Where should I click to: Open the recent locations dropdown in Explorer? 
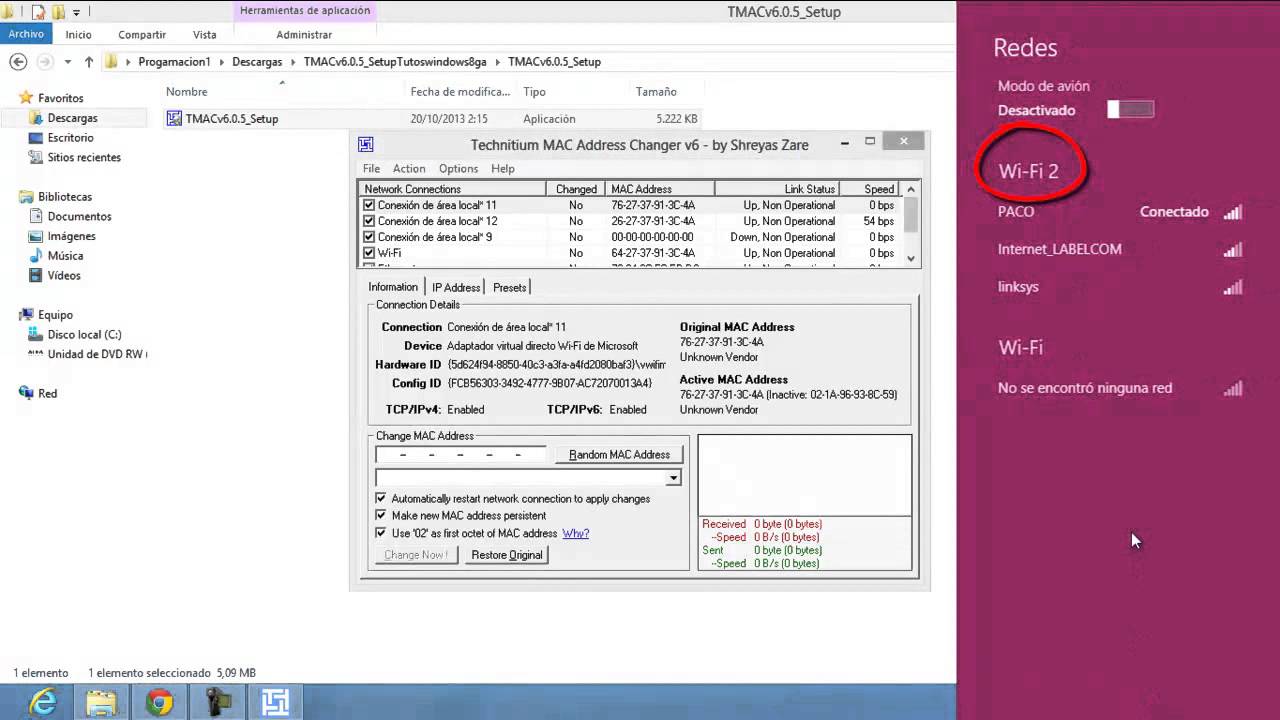(67, 62)
